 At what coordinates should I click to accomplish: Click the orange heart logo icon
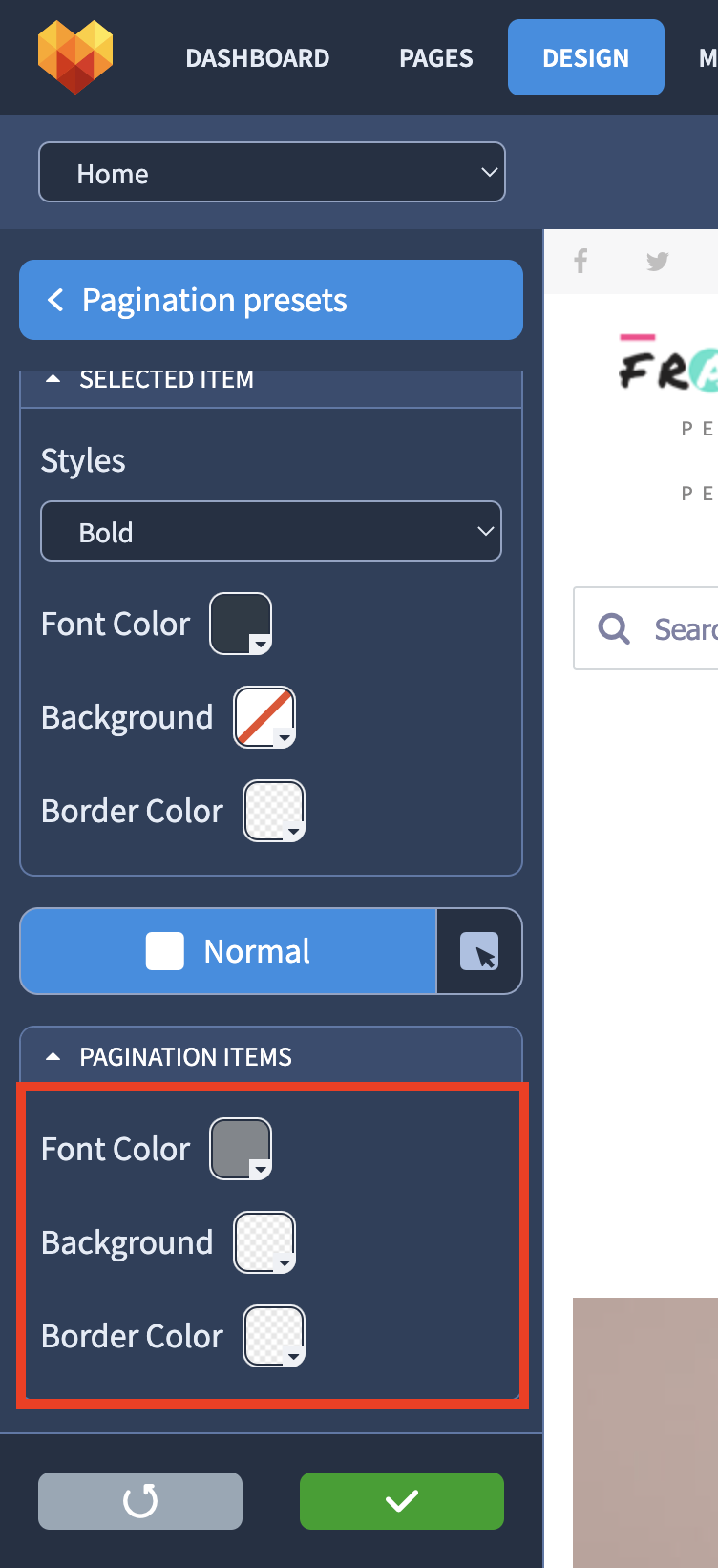(75, 57)
